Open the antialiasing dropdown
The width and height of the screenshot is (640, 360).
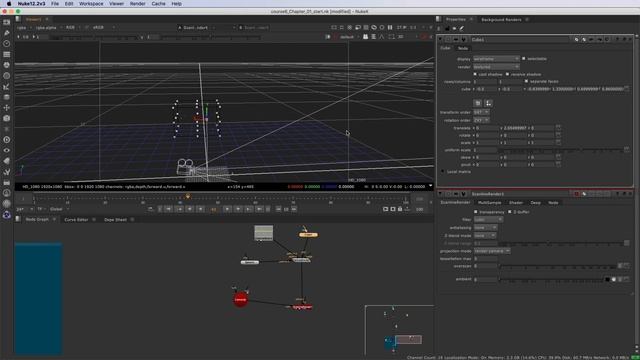(485, 227)
